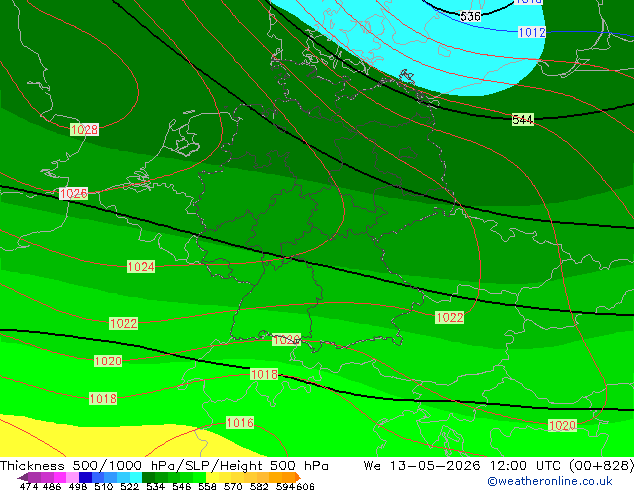The width and height of the screenshot is (634, 490).
Task: Click the 1024 isobar label
Action: (x=141, y=267)
